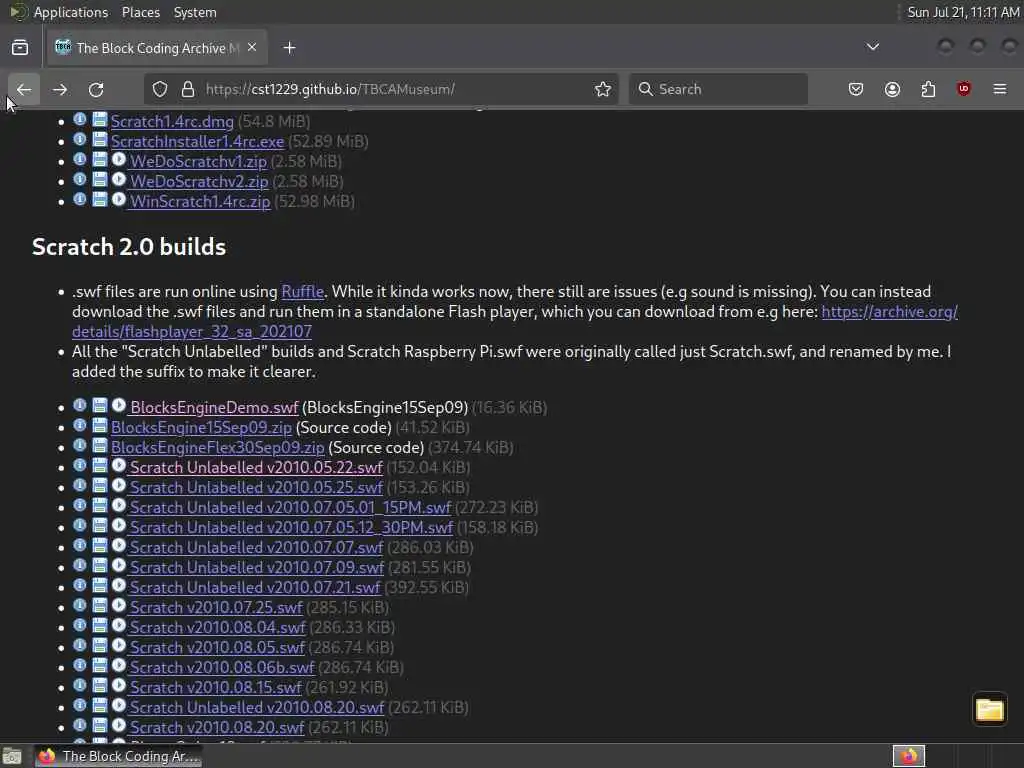Go forward one page

tap(60, 89)
